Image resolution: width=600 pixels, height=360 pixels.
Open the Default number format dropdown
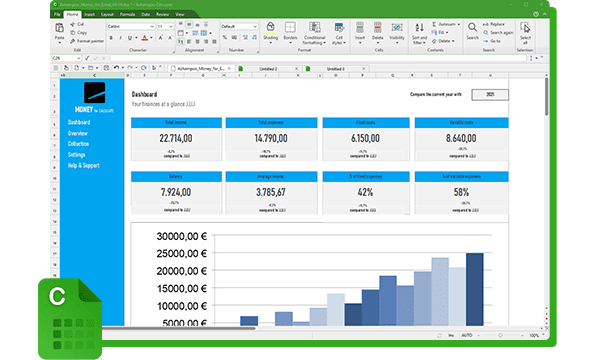pyautogui.click(x=255, y=26)
